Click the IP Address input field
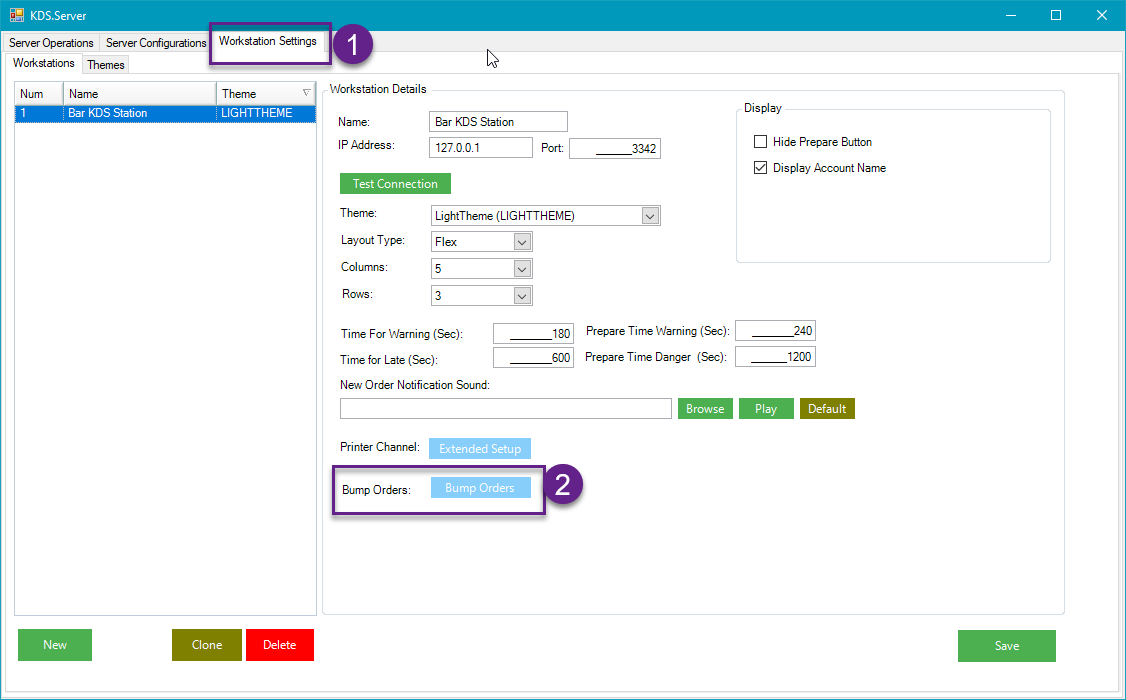The image size is (1126, 700). [x=481, y=148]
